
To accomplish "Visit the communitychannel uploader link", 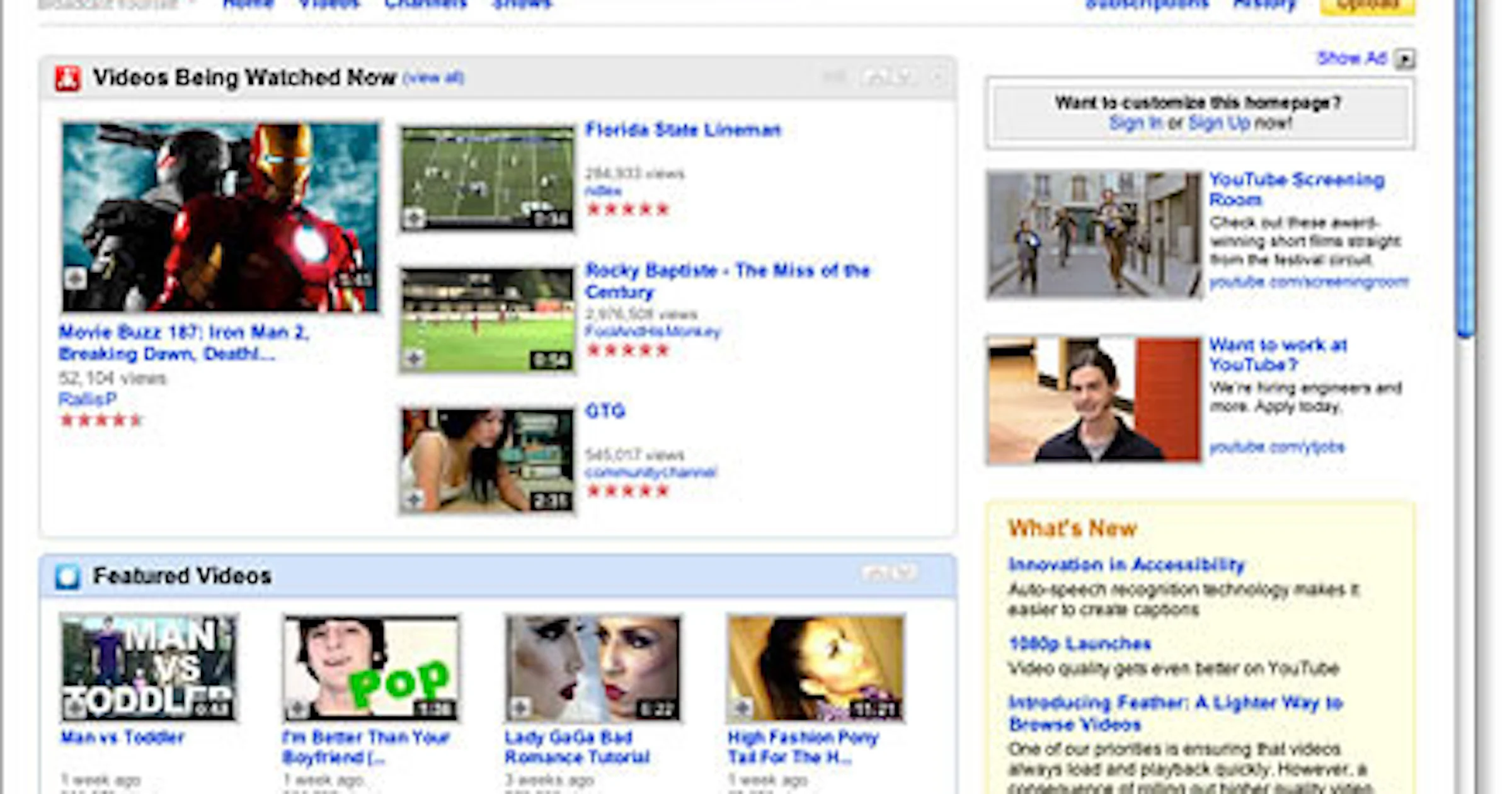I will point(651,472).
